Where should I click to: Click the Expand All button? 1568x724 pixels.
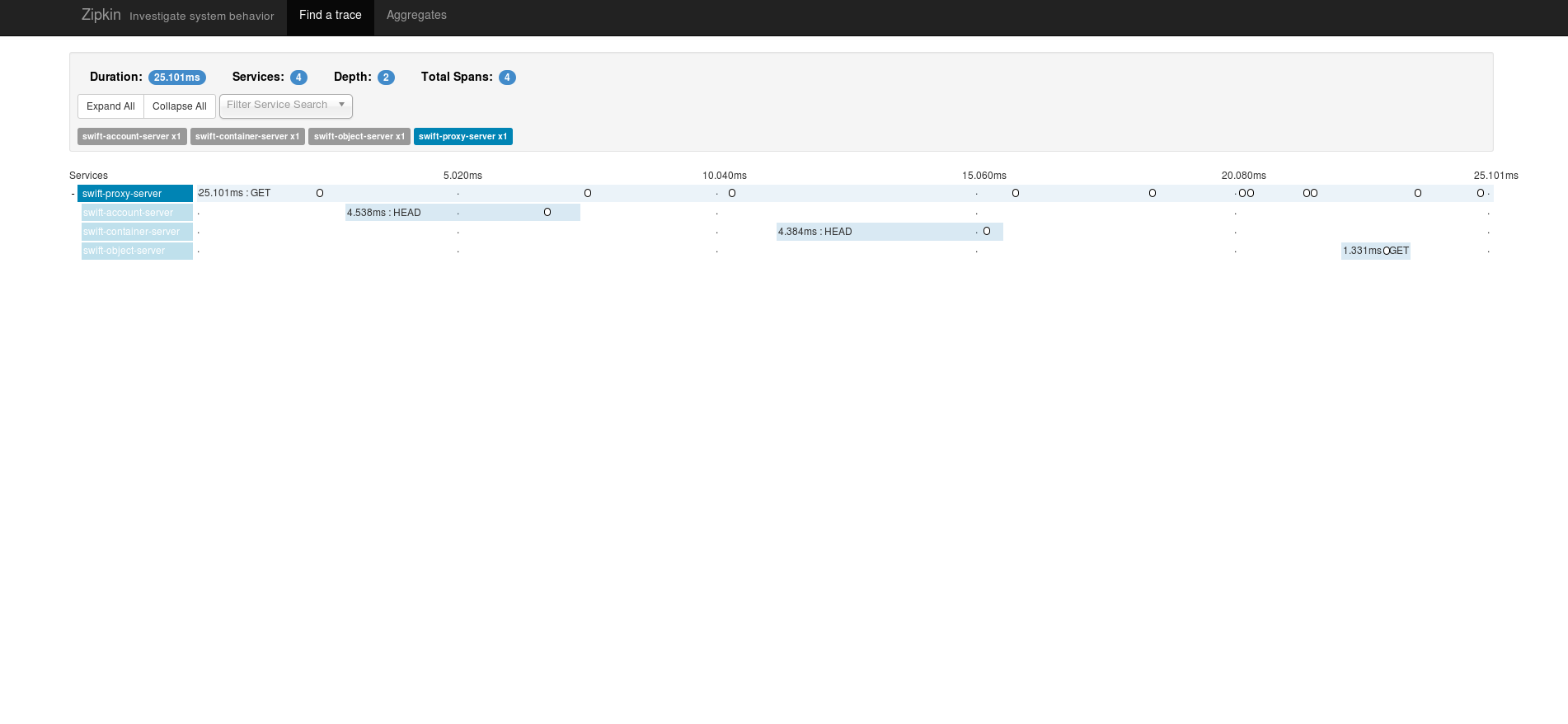pos(110,106)
